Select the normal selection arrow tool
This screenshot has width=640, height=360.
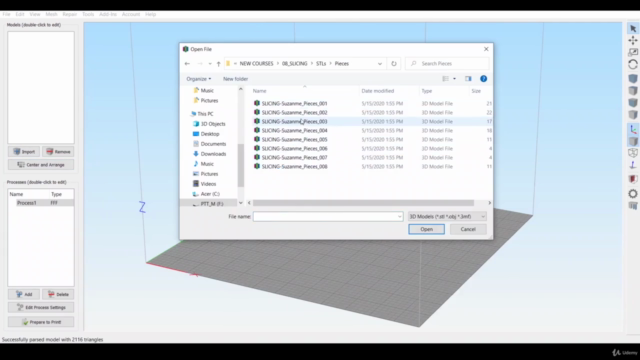tap(633, 29)
